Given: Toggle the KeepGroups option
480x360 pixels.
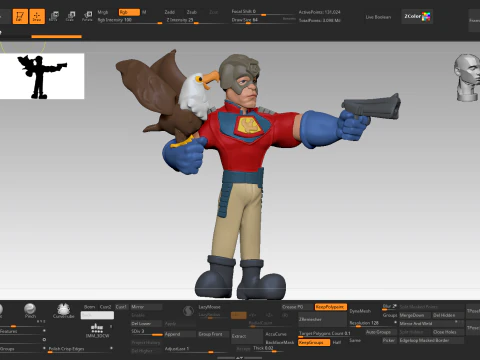Looking at the screenshot, I should pyautogui.click(x=314, y=342).
